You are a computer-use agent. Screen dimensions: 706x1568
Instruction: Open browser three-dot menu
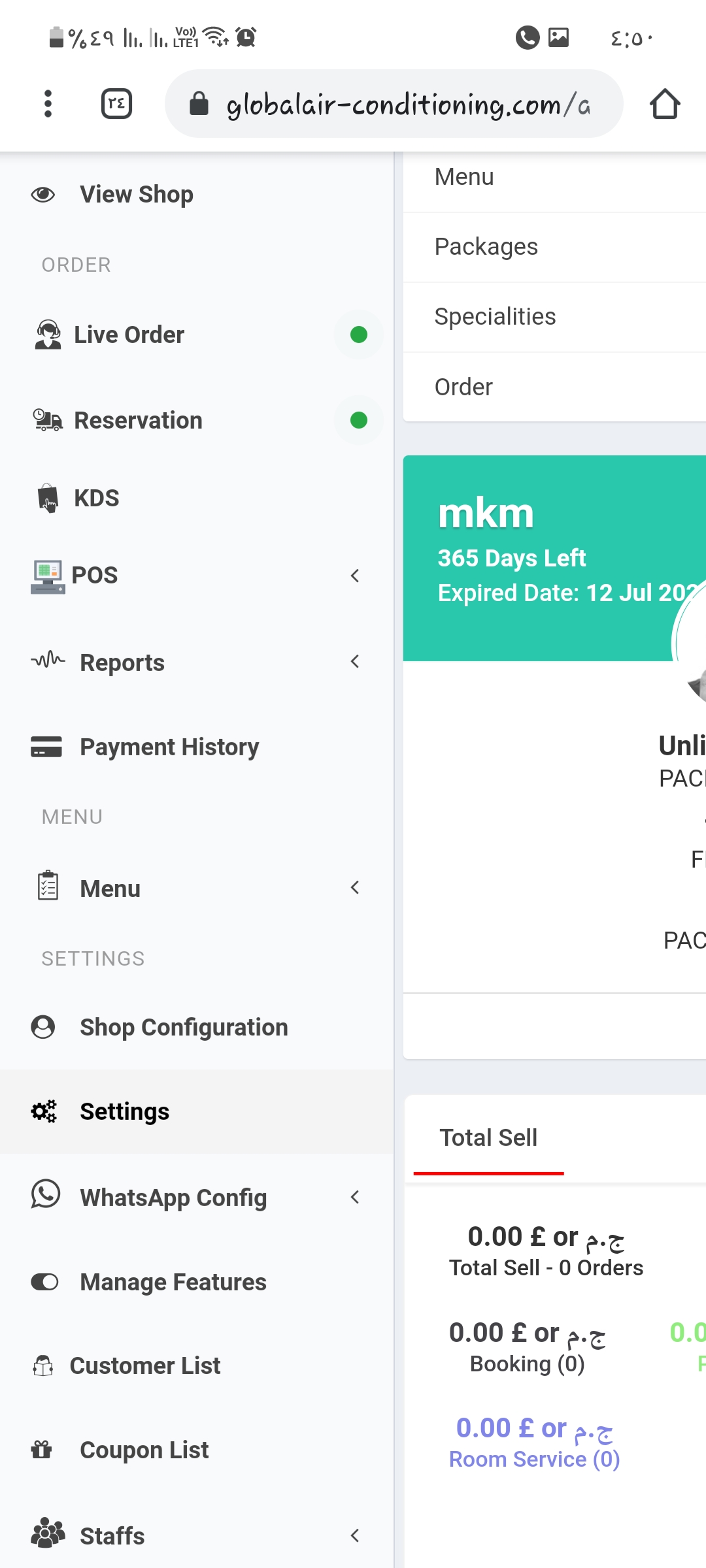(48, 104)
